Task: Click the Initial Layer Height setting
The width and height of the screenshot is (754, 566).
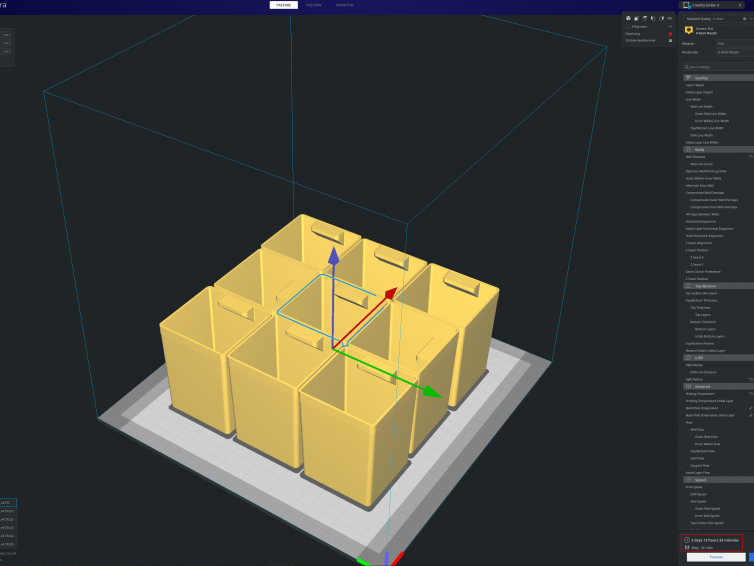Action: (699, 92)
